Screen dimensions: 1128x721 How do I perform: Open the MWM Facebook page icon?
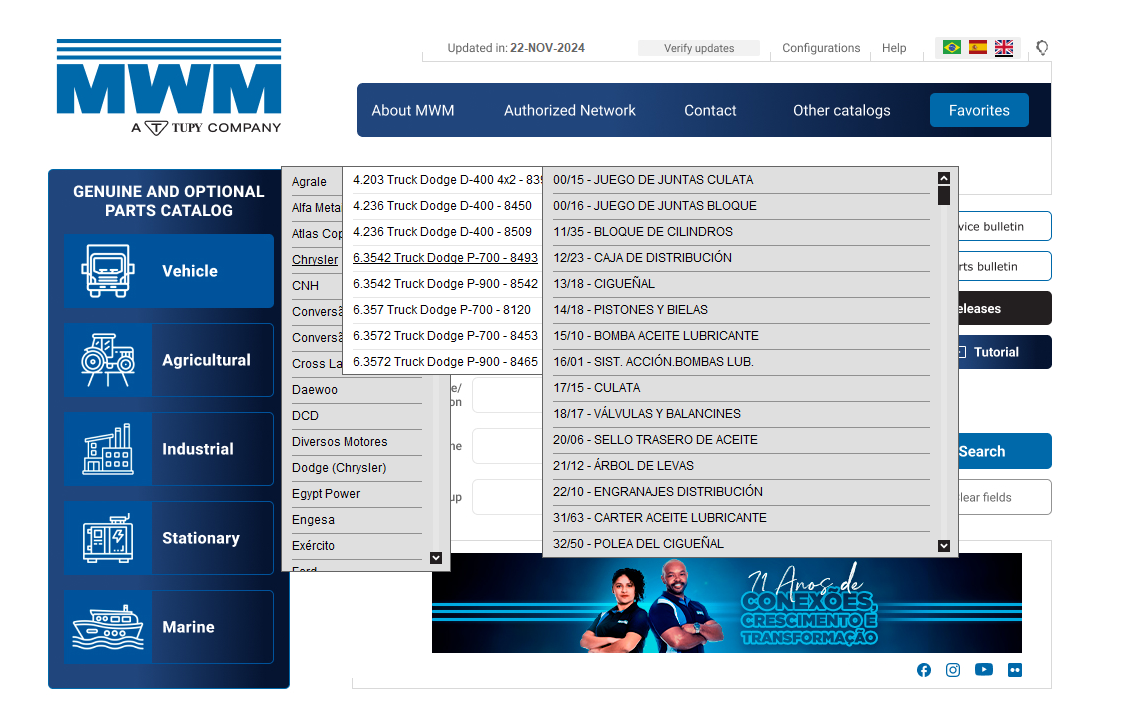point(924,670)
